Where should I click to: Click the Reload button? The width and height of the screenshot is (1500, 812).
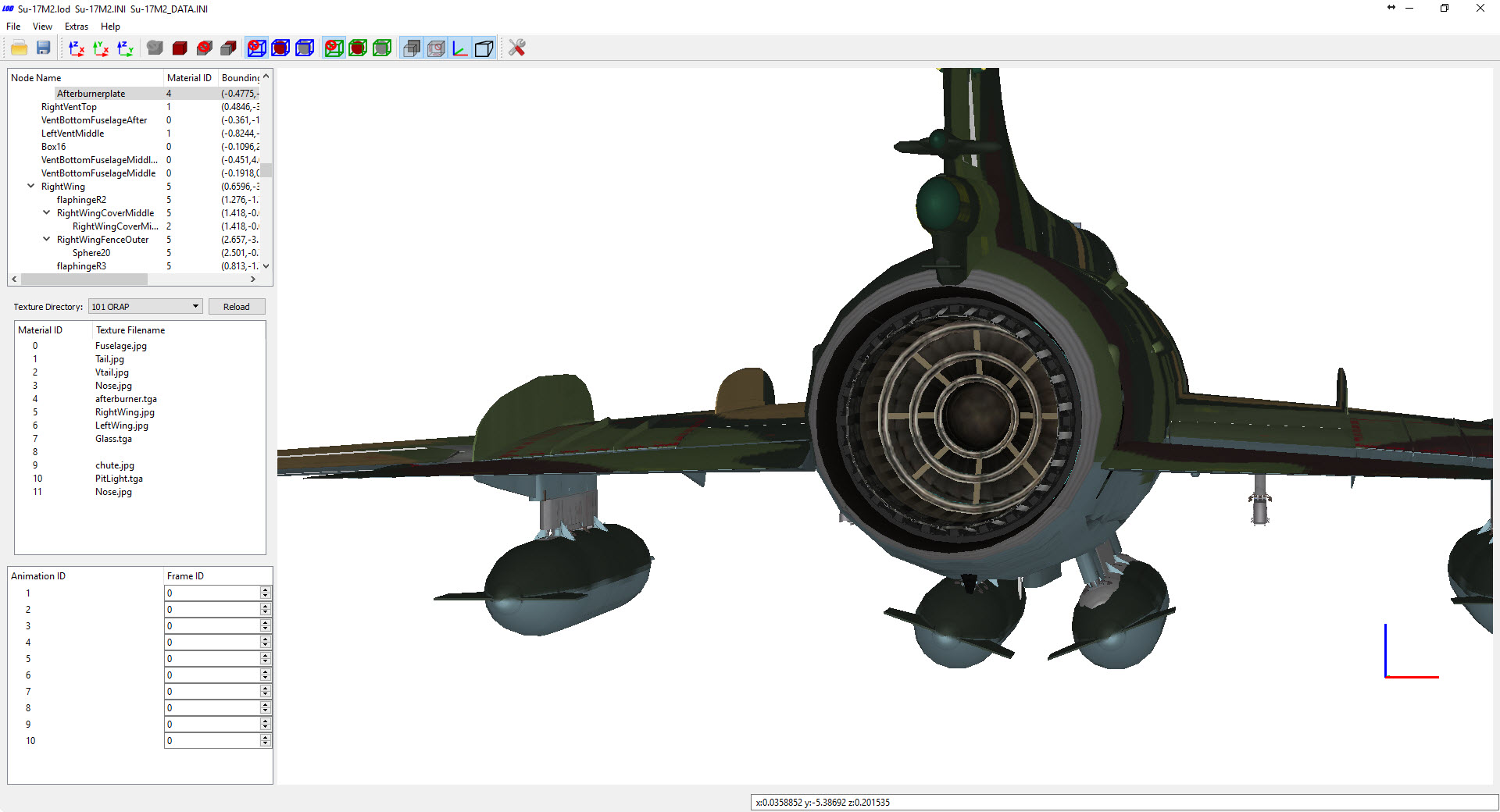coord(237,307)
